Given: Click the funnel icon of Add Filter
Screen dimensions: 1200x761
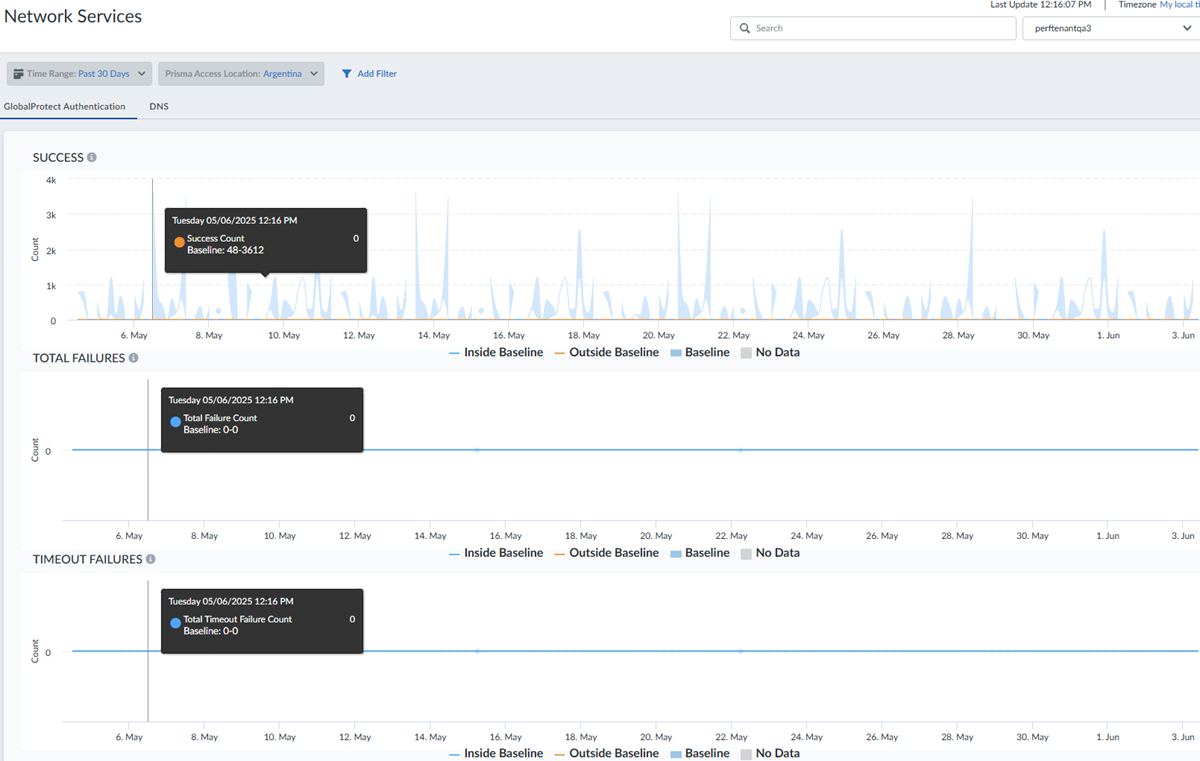Looking at the screenshot, I should coord(347,74).
